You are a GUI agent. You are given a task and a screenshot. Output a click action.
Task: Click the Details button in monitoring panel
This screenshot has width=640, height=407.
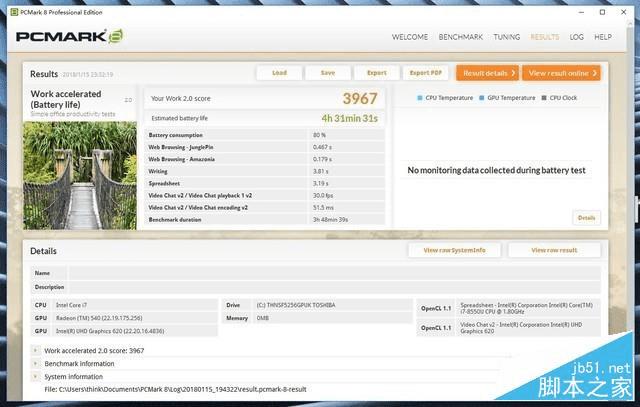(x=586, y=218)
